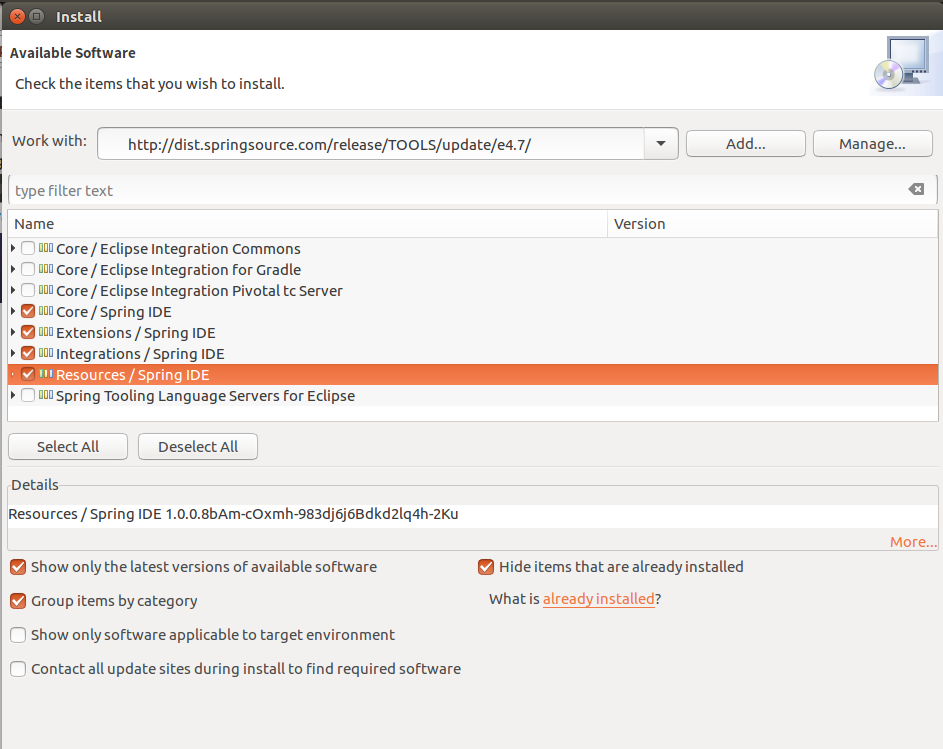This screenshot has width=943, height=749.
Task: Click category icon beside Integrations / Spring IDE
Action: point(46,354)
